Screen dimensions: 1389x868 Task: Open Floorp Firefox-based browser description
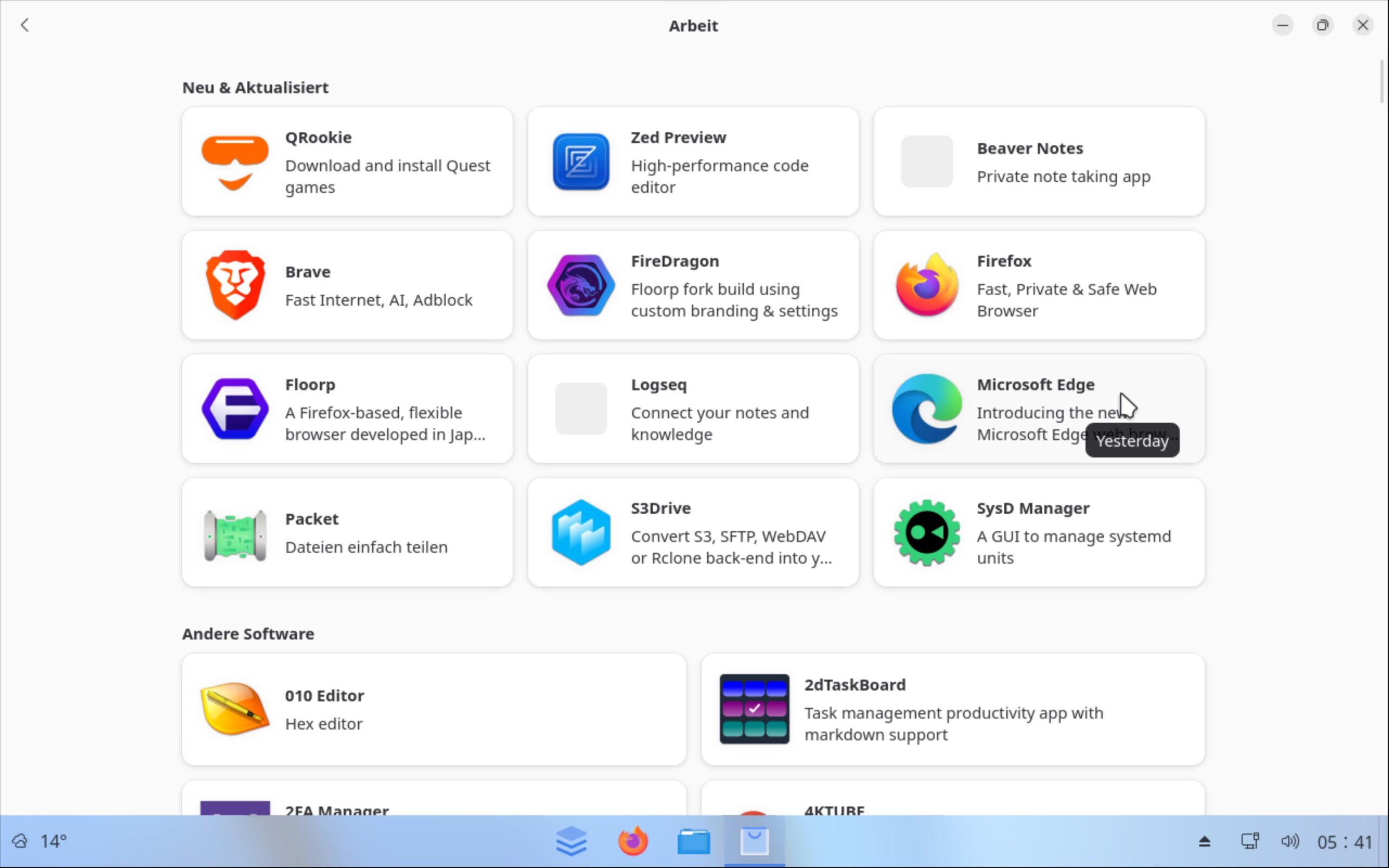[385, 424]
